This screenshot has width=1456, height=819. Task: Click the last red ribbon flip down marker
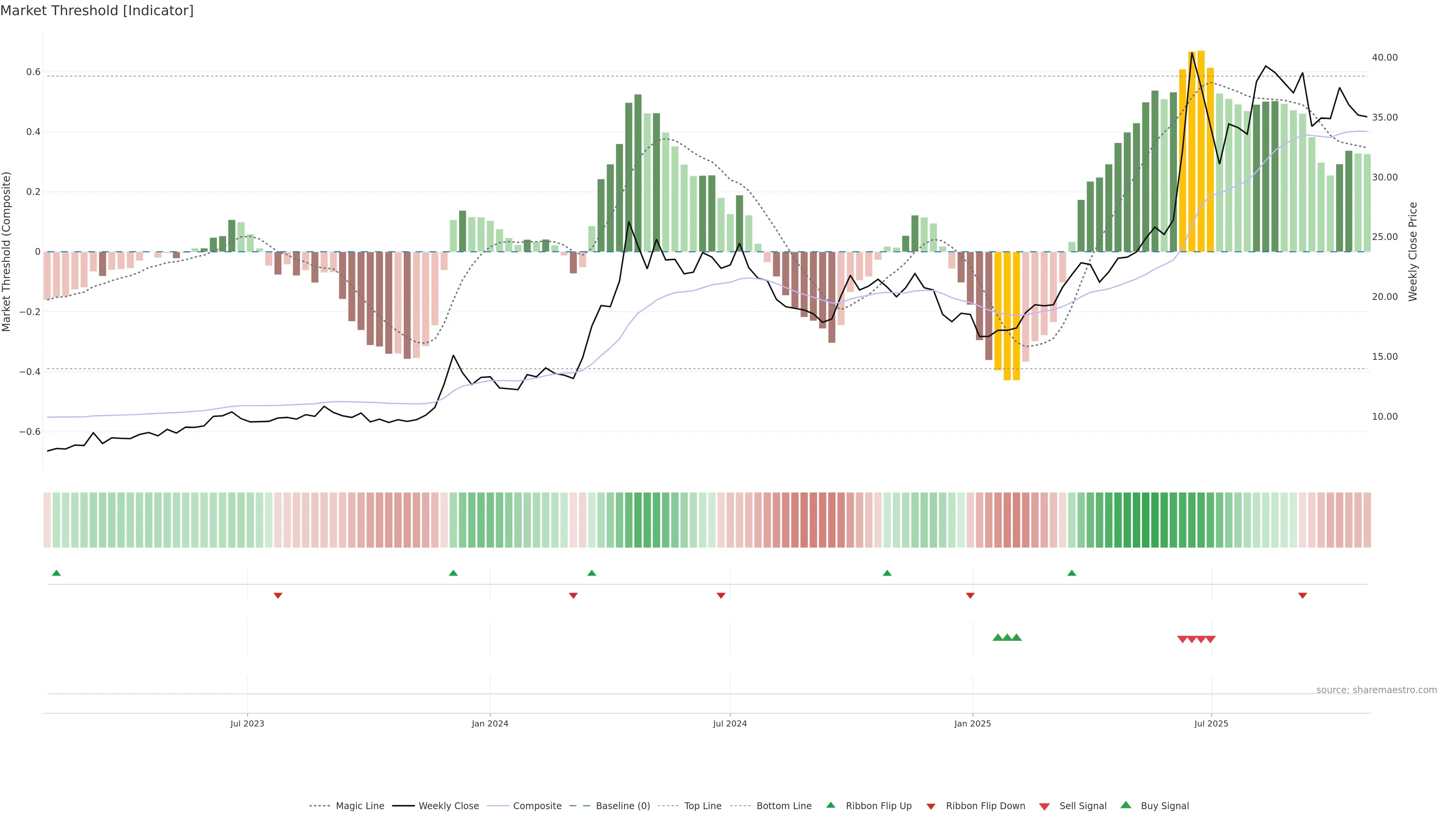click(1302, 595)
